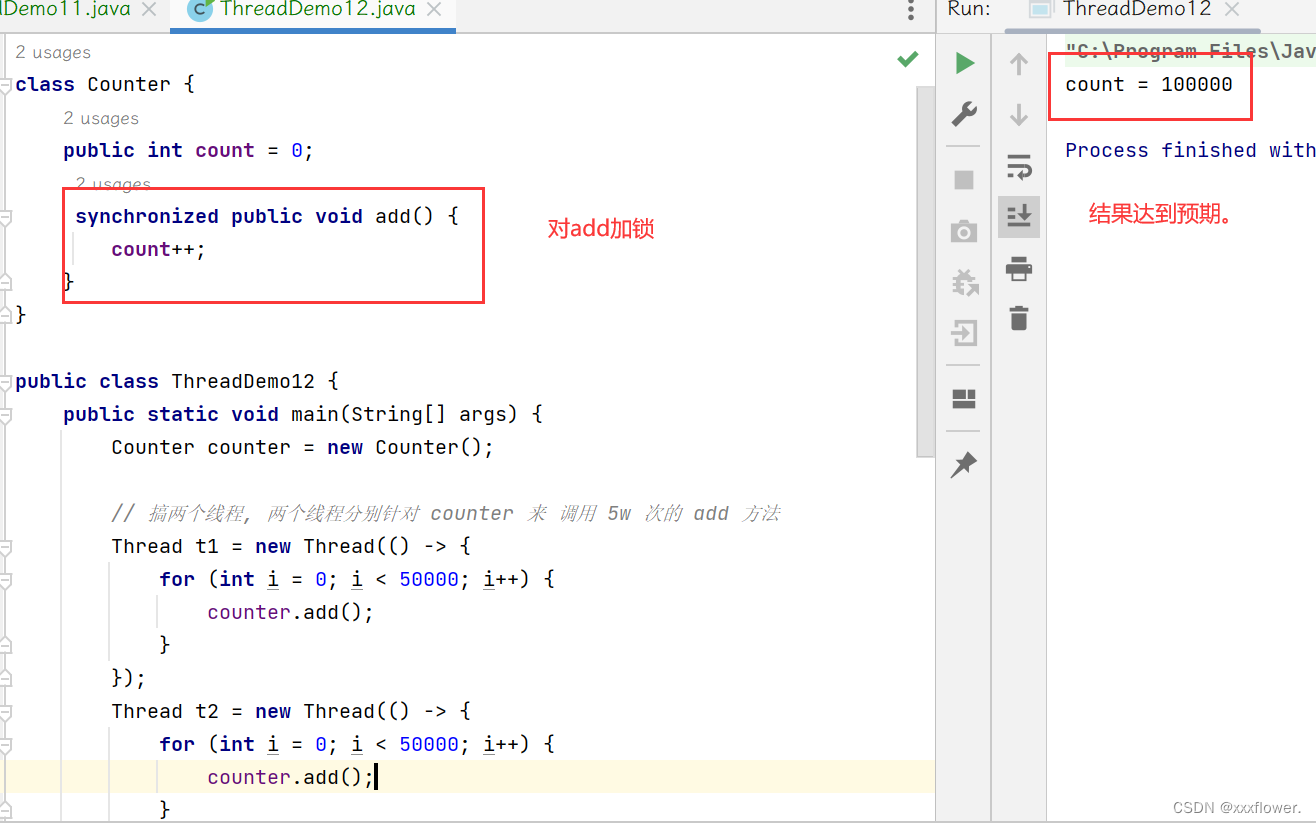Open the editor tabs three-dot menu
The image size is (1316, 823).
910,10
